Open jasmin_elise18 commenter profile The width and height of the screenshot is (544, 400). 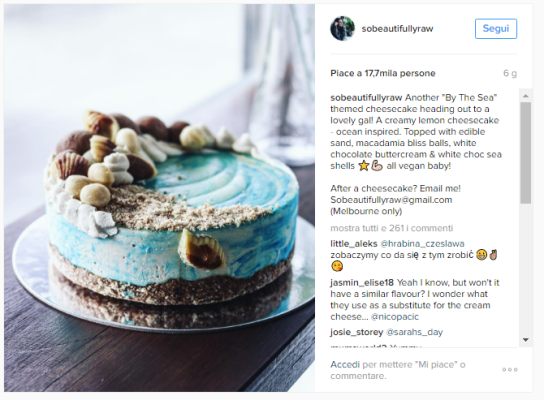click(362, 282)
